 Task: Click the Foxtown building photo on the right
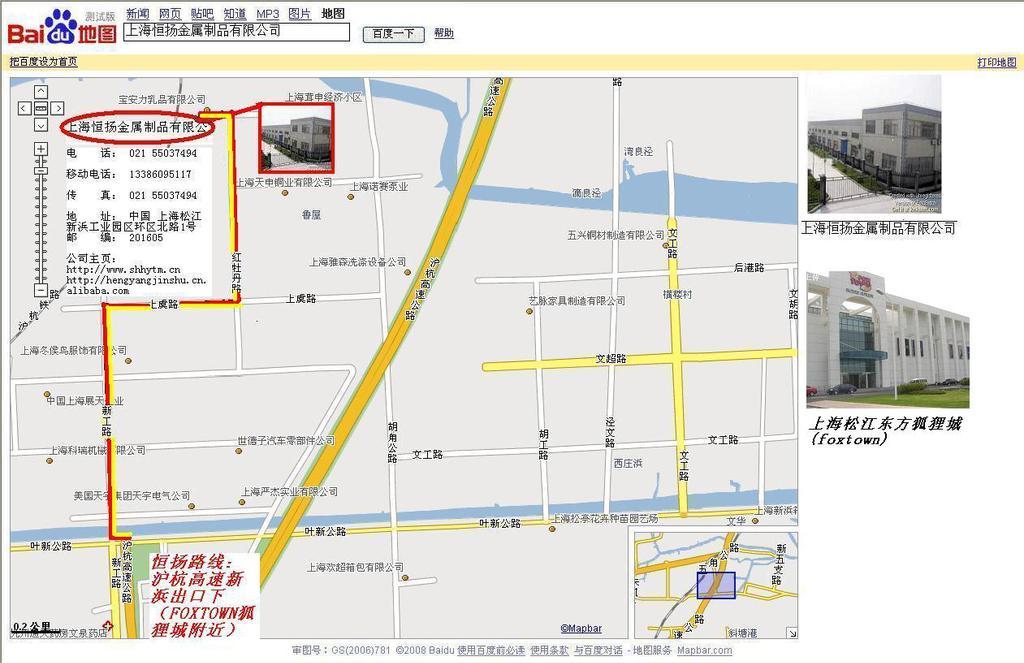pyautogui.click(x=888, y=340)
